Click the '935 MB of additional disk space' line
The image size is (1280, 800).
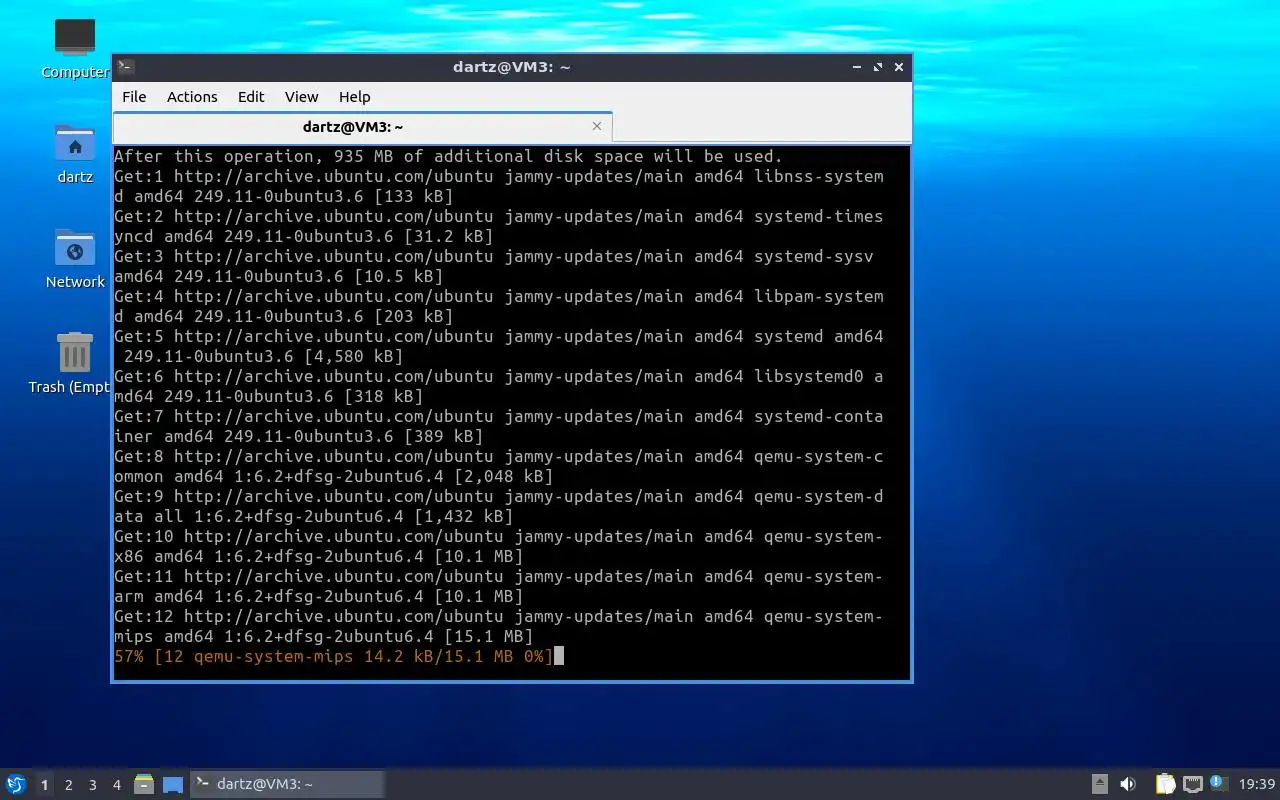(x=448, y=156)
